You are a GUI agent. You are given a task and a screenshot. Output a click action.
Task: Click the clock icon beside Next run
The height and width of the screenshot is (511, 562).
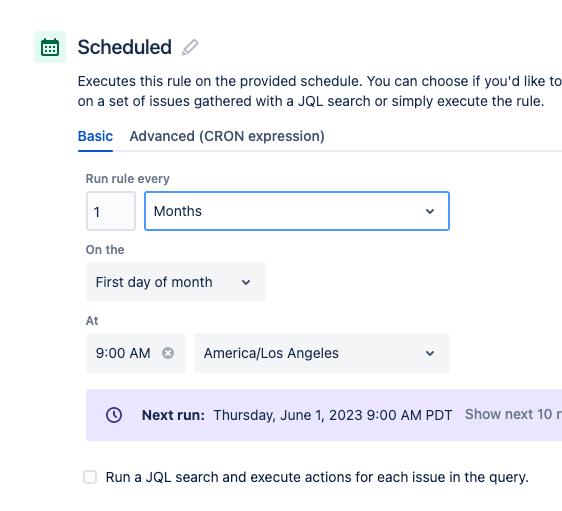click(x=114, y=415)
